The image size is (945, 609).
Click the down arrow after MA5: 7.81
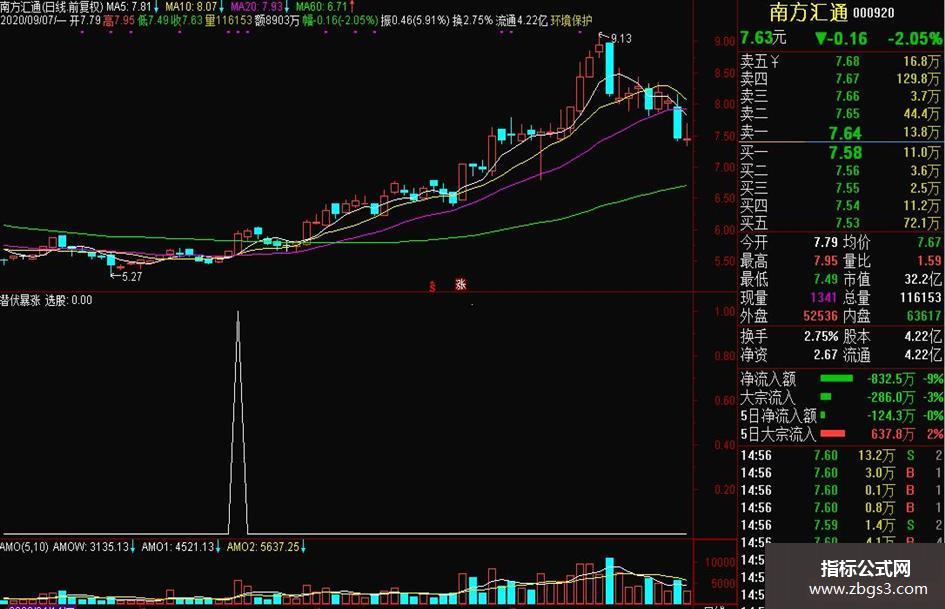(157, 7)
